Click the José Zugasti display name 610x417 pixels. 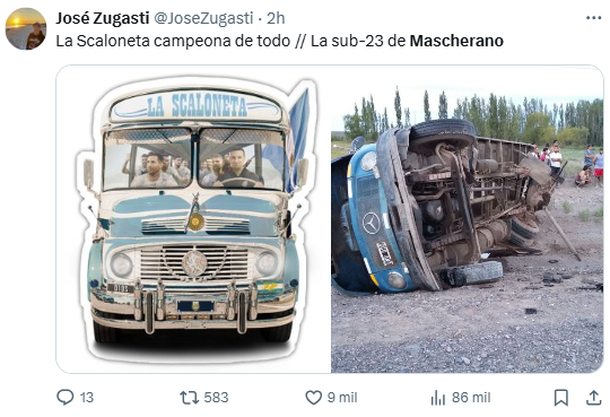tap(102, 18)
